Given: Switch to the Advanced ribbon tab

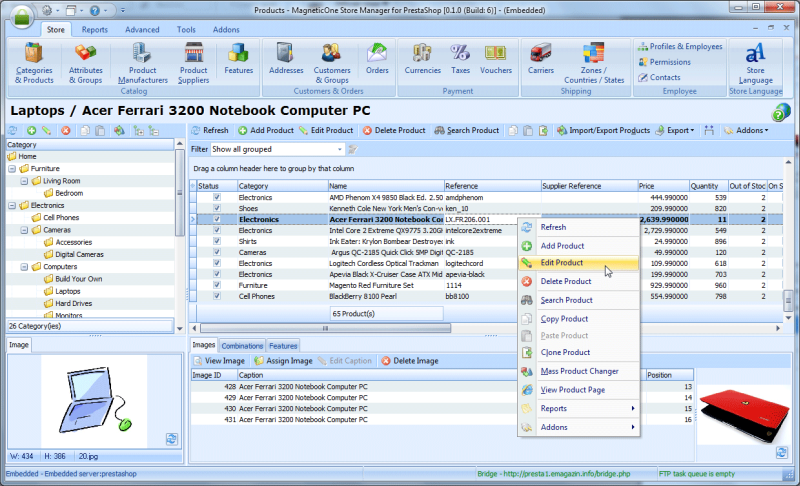Looking at the screenshot, I should click(142, 30).
